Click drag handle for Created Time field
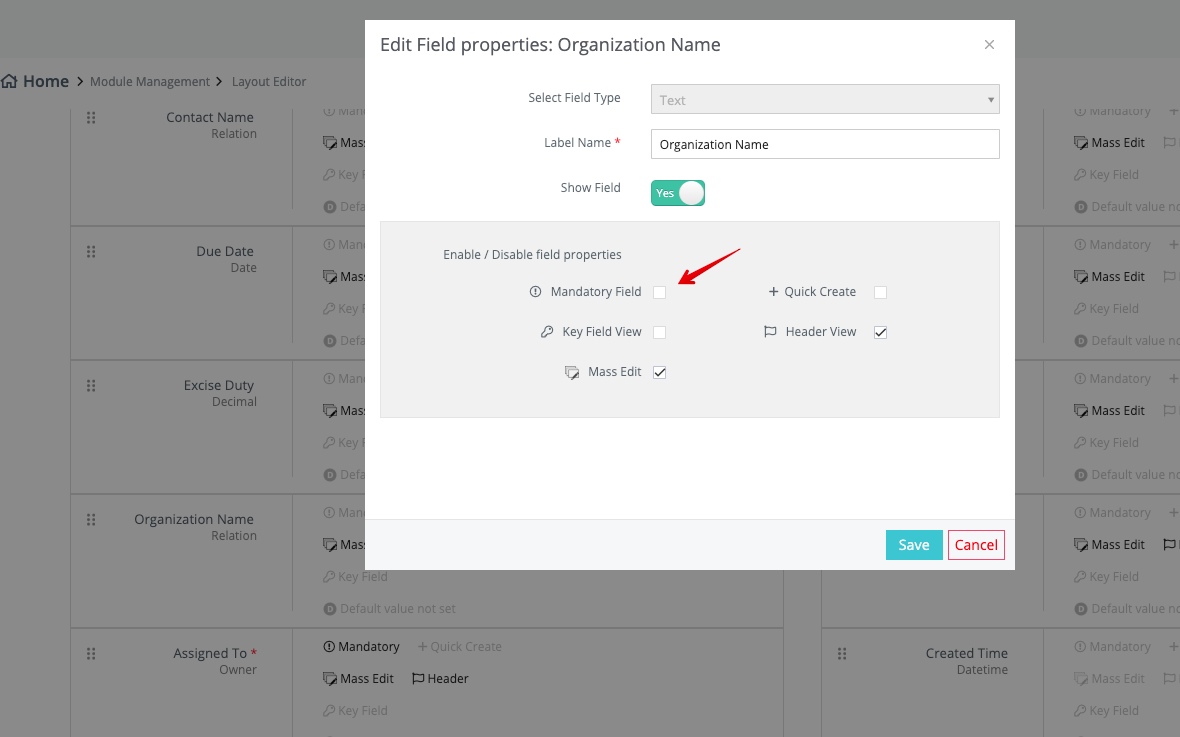This screenshot has height=737, width=1180. [842, 654]
